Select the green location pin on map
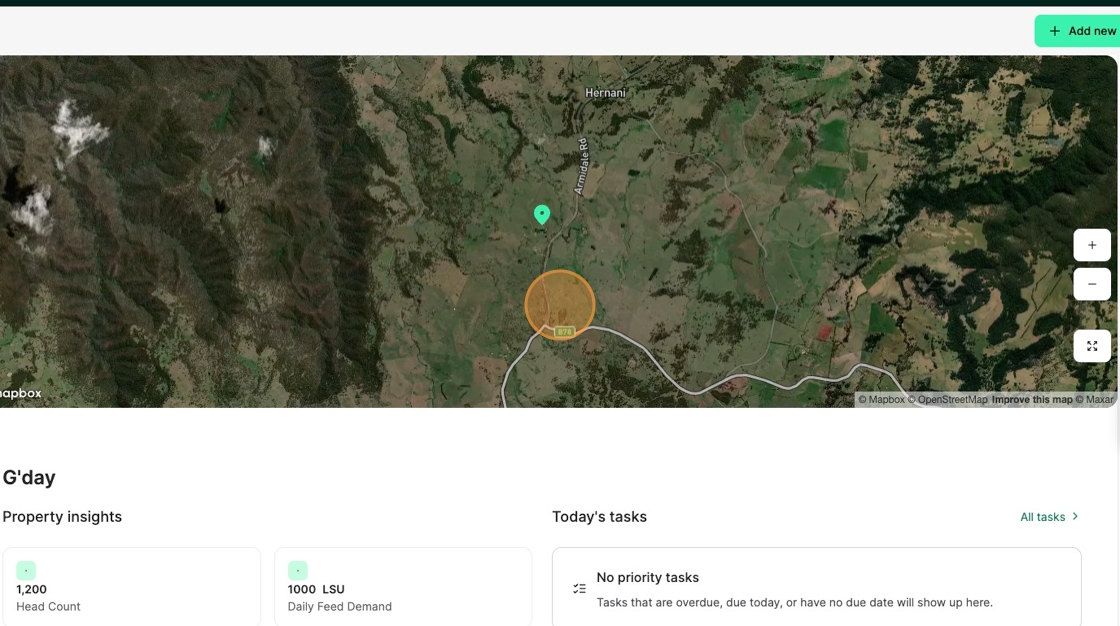Screen dimensions: 1120x626 click(x=542, y=214)
